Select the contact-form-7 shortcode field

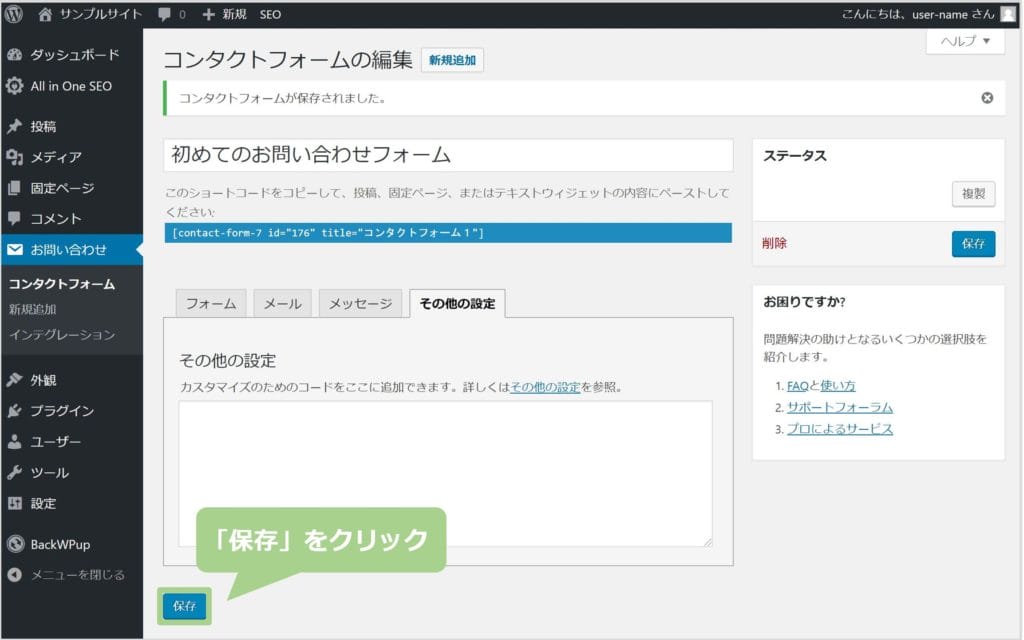[x=448, y=233]
